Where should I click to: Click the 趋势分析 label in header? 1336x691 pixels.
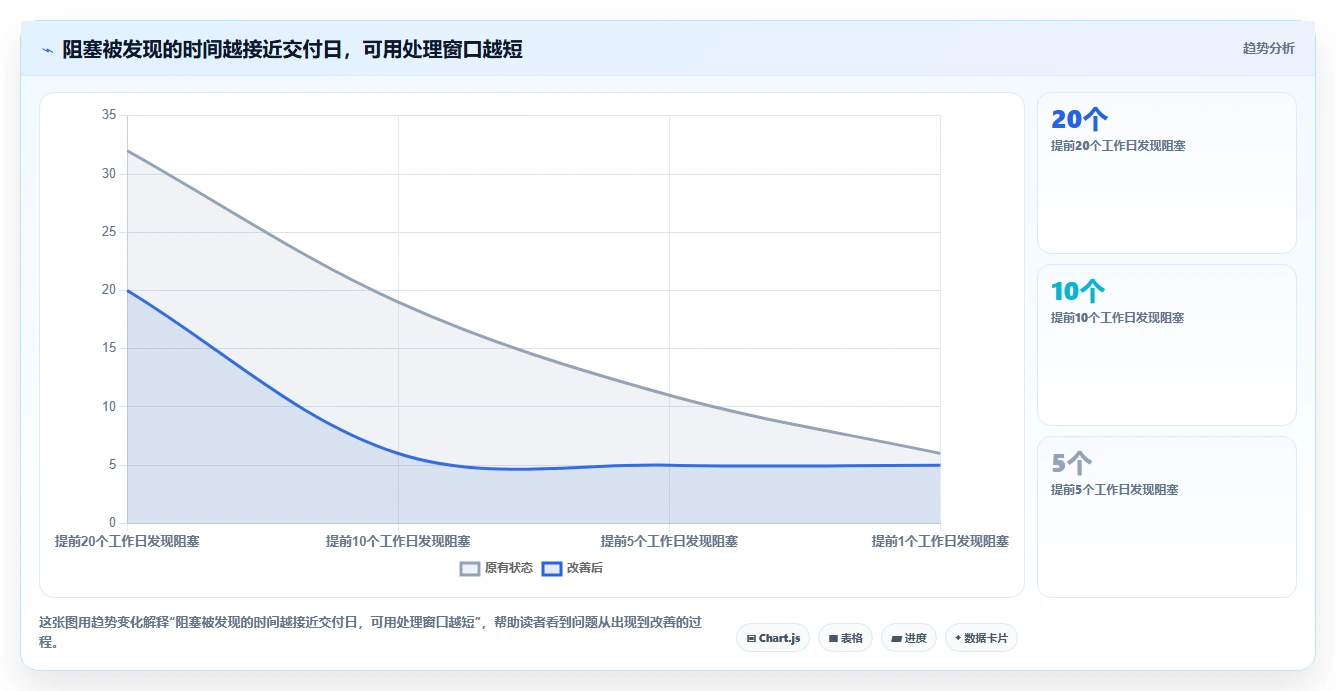pos(1269,48)
